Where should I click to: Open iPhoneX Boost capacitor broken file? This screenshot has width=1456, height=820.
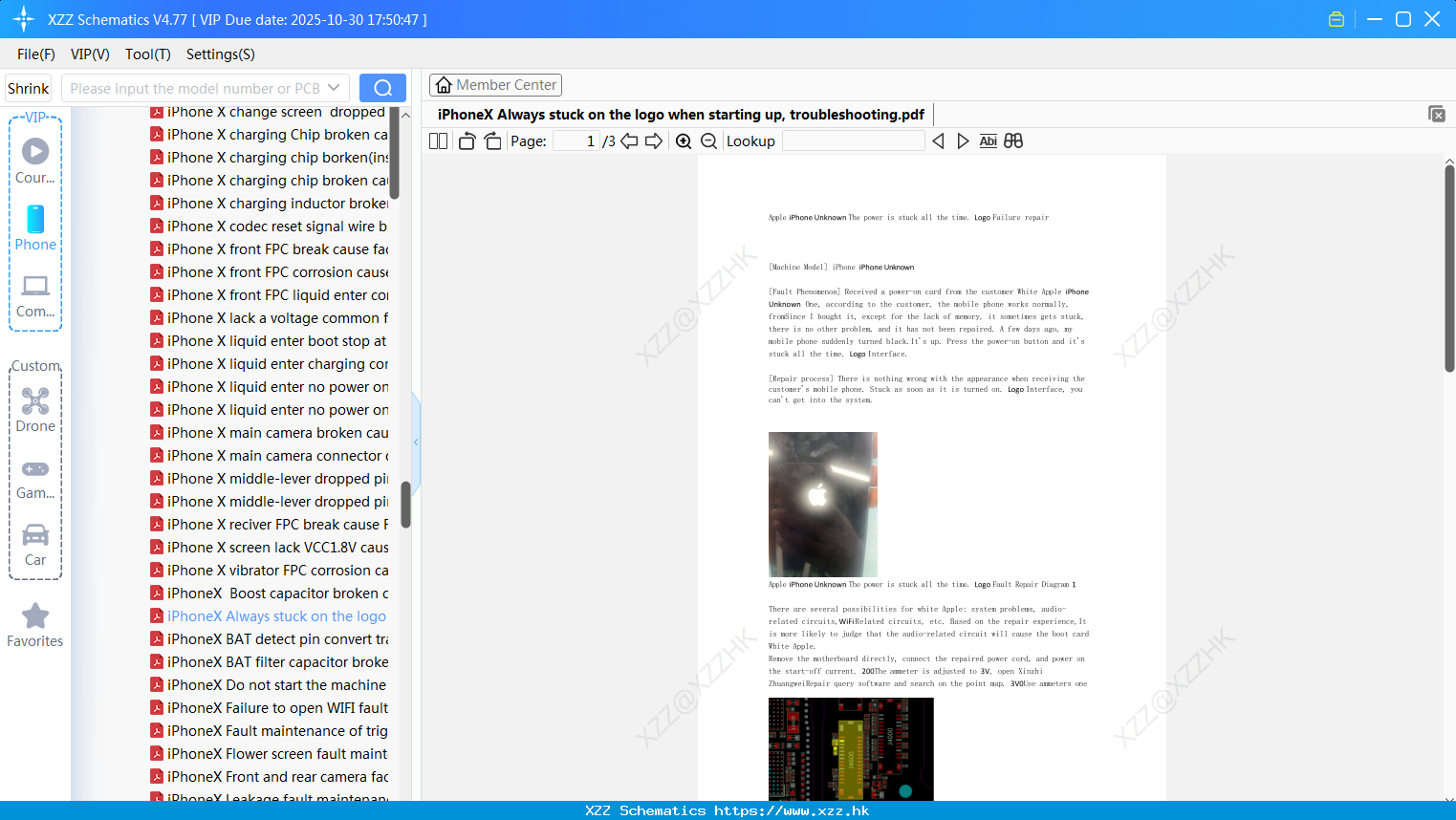270,593
